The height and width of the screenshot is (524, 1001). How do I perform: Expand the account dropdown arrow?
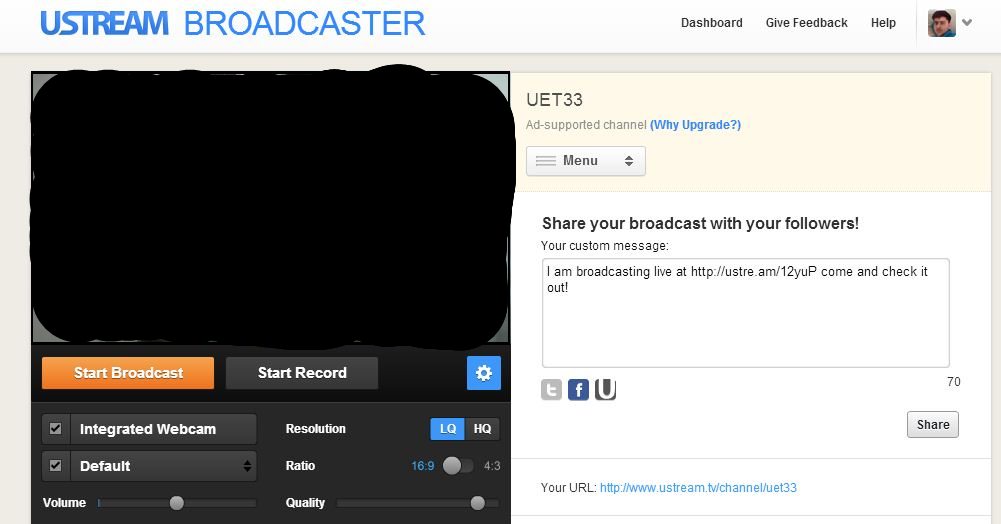(967, 23)
